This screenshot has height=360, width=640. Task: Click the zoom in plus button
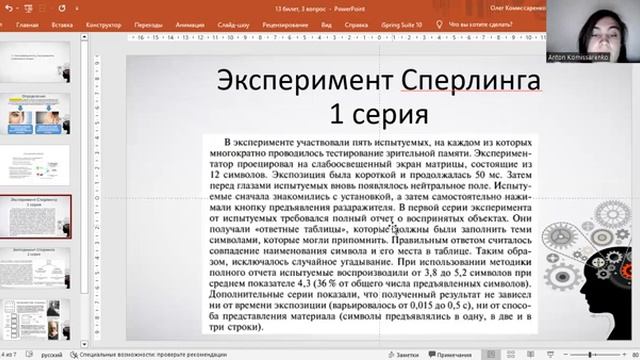coord(624,355)
